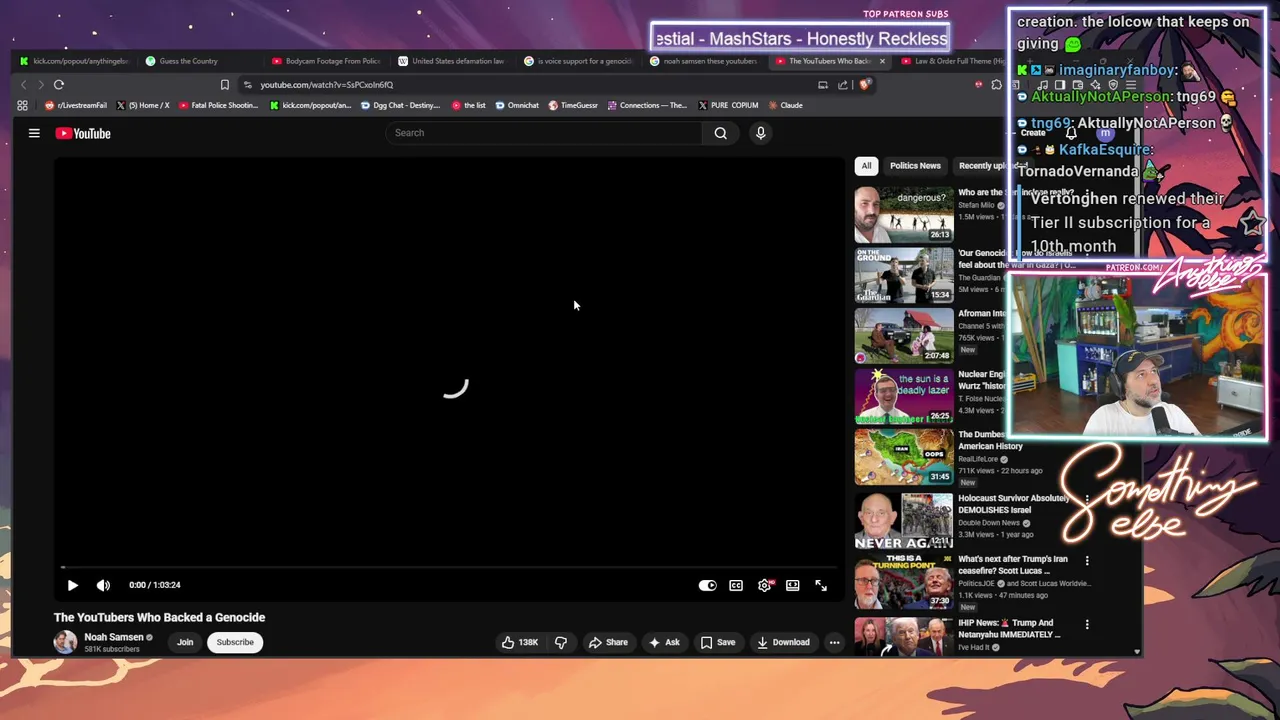Download the video
The height and width of the screenshot is (720, 1280).
[783, 642]
